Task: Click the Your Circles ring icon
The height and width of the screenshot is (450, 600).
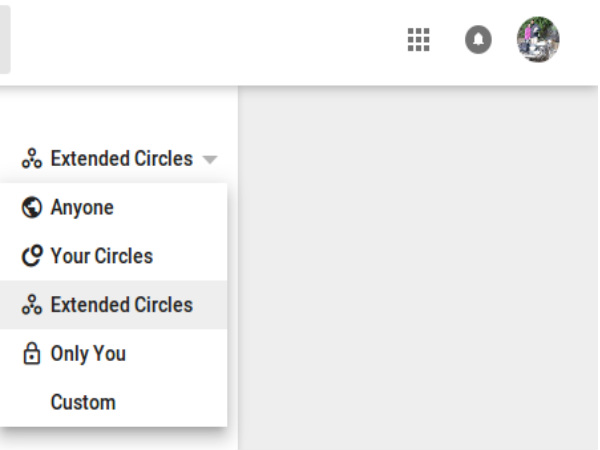Action: [x=31, y=256]
